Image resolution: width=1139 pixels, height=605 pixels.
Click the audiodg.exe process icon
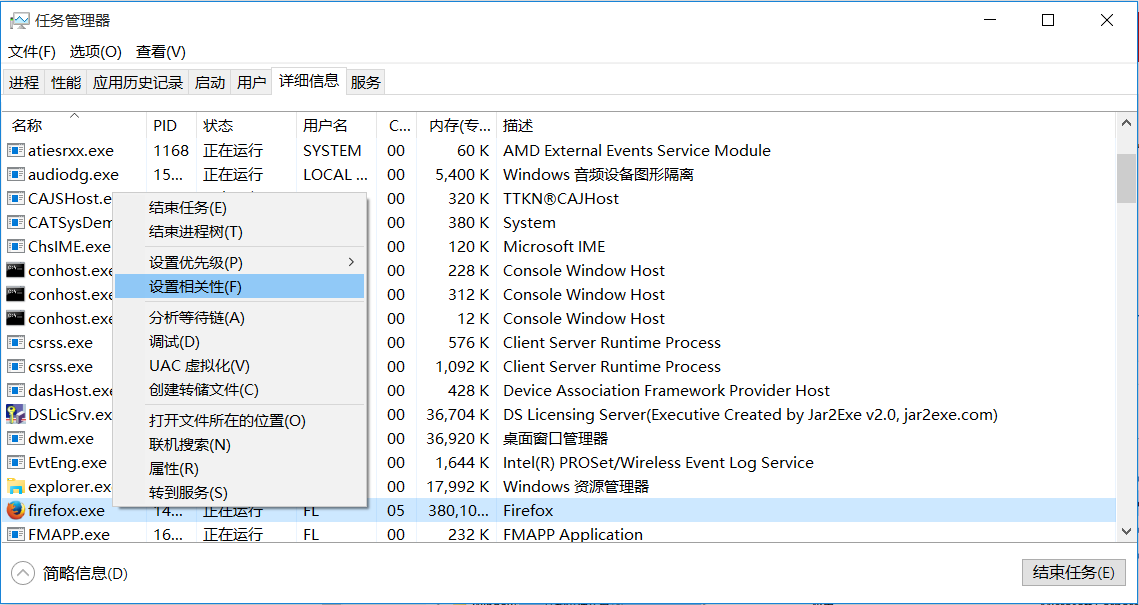15,174
